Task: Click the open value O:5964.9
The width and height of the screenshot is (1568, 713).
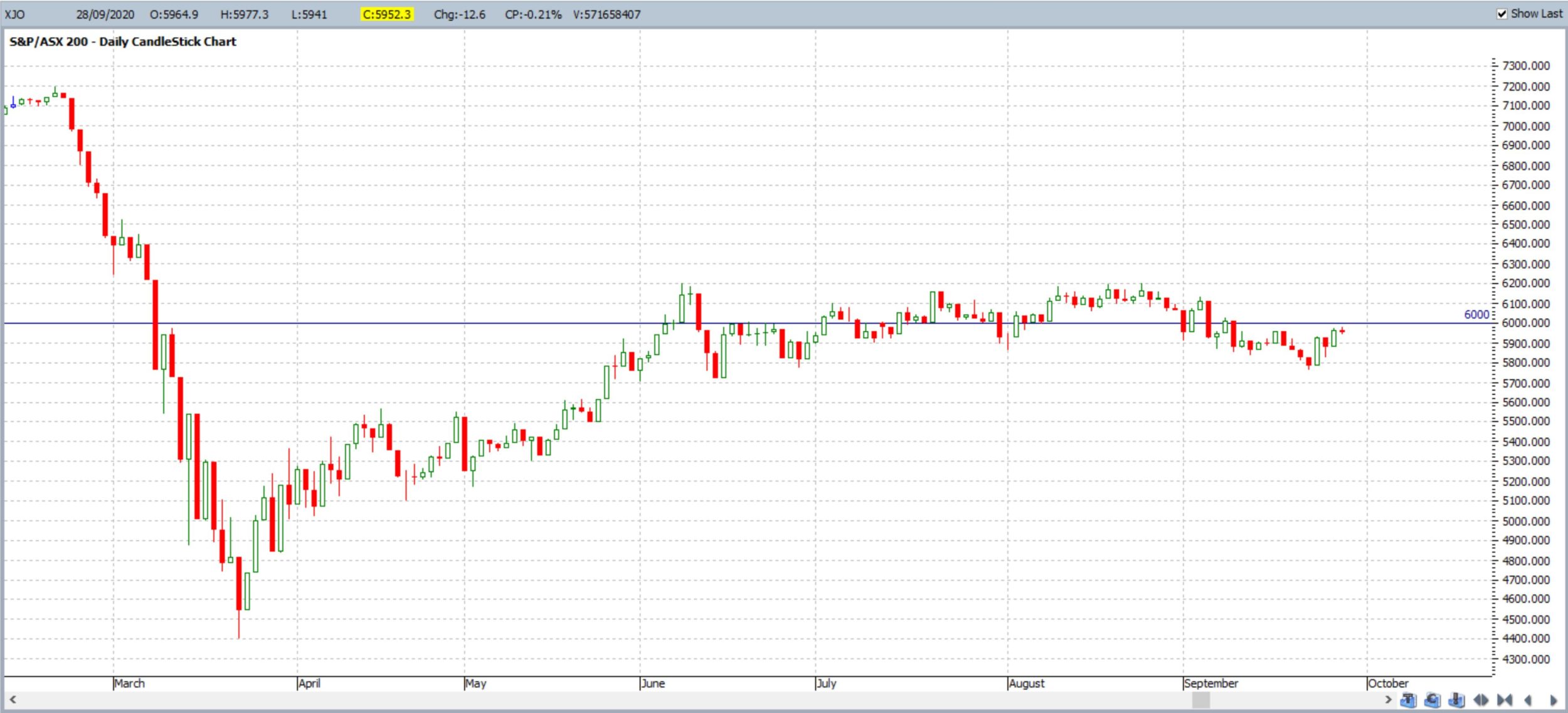Action: point(174,14)
